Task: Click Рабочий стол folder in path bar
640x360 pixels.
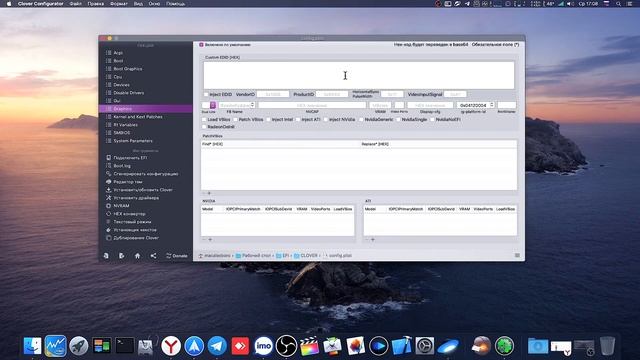Action: (253, 256)
